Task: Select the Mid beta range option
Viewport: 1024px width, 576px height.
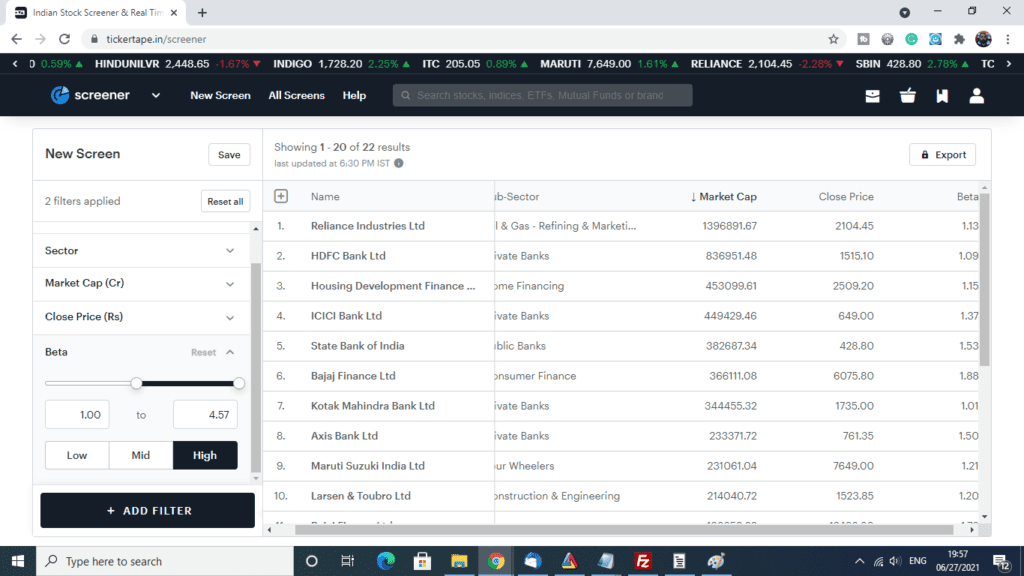Action: coord(141,455)
